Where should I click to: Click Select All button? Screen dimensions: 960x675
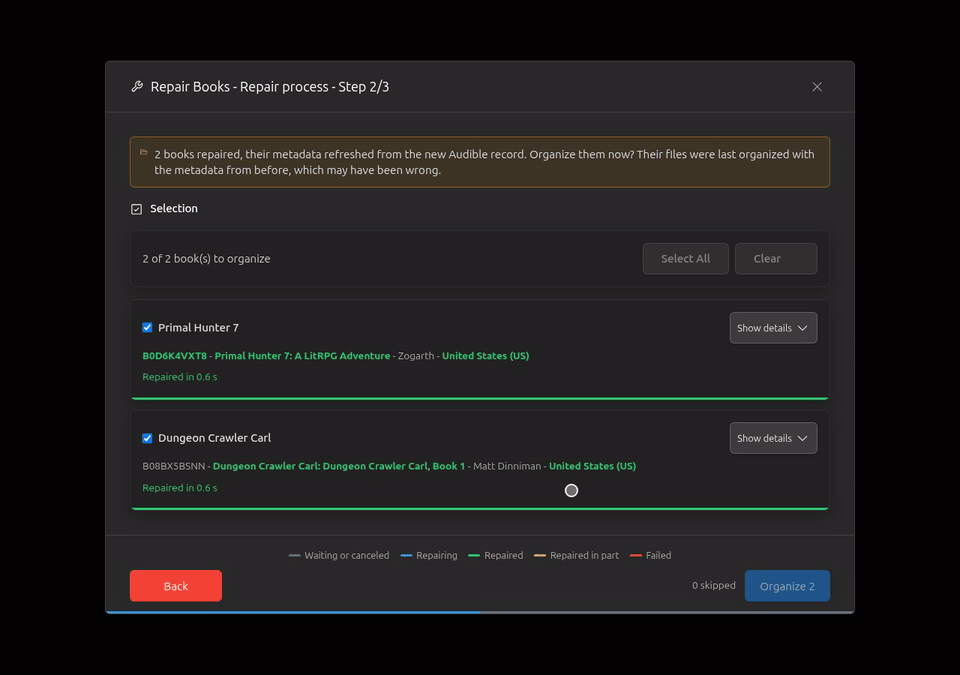pos(685,258)
